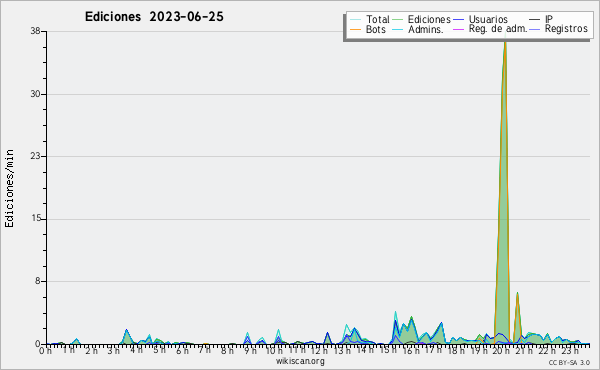Click the tall bot edits peak at 20 h

pos(504,191)
